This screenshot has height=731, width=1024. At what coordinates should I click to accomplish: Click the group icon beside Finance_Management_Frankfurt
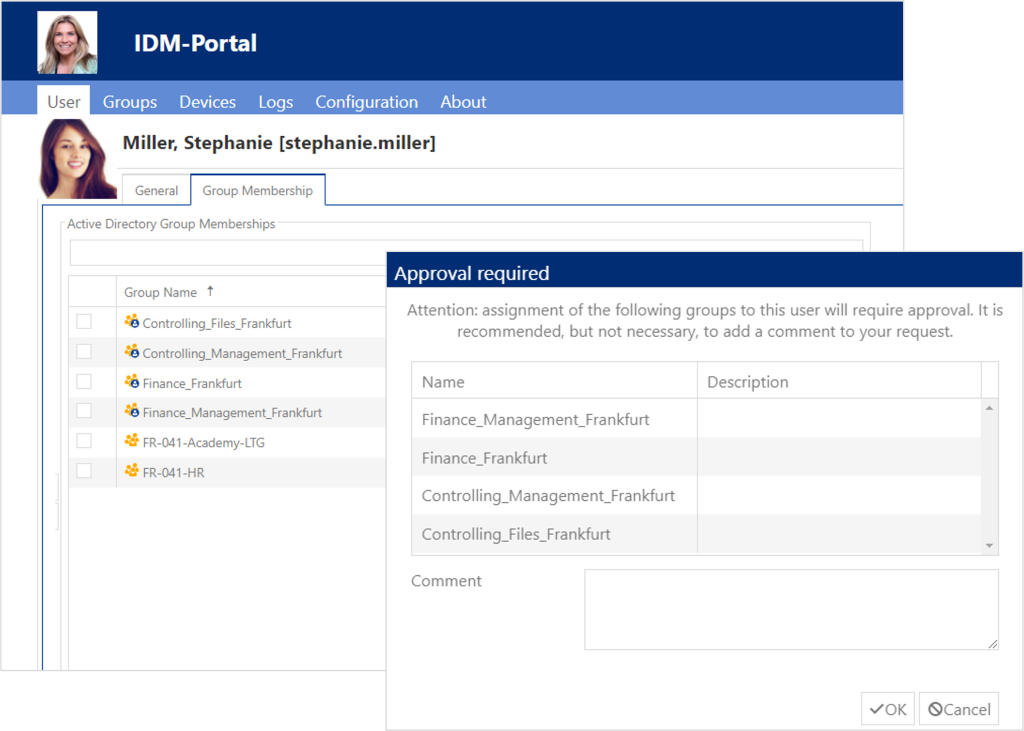[132, 411]
